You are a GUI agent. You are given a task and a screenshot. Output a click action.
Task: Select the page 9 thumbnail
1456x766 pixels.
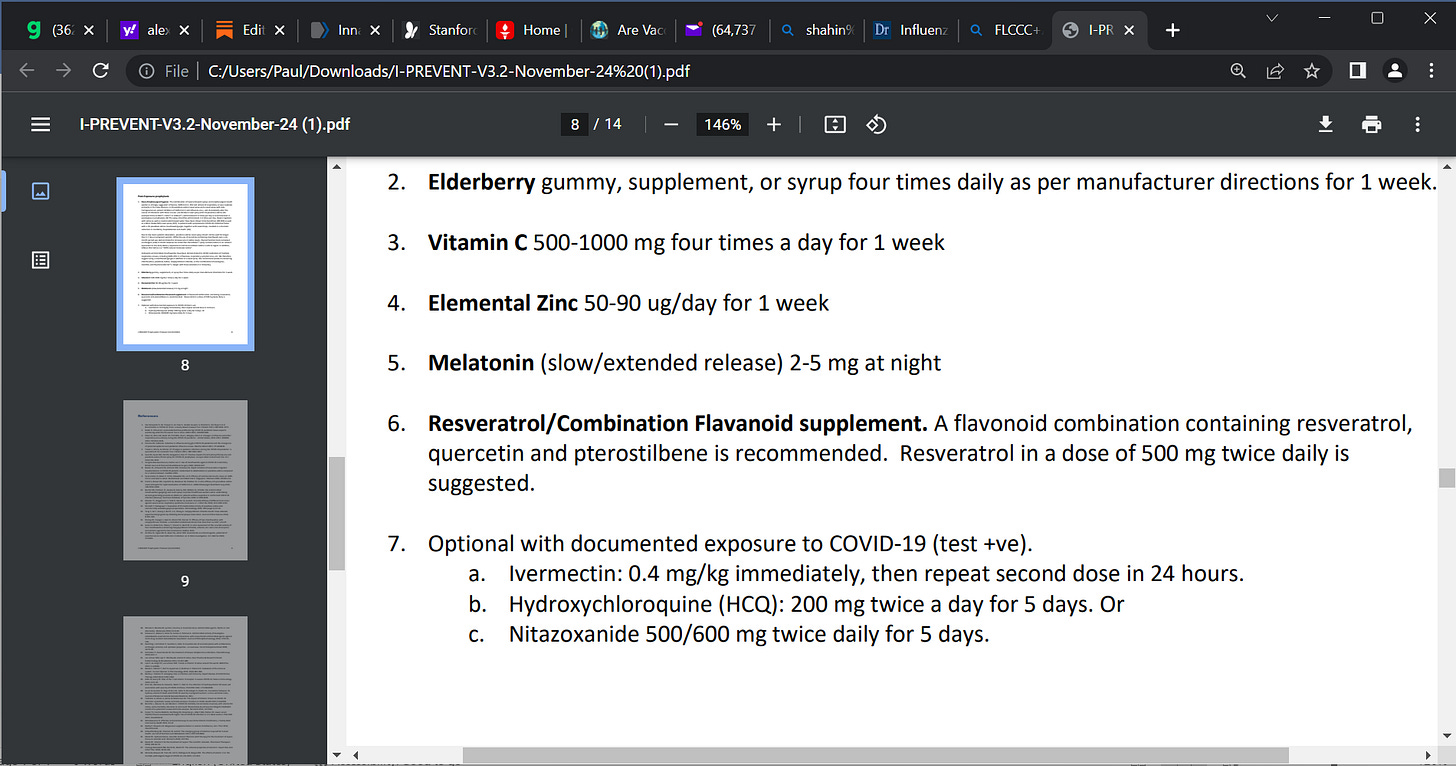[x=184, y=478]
